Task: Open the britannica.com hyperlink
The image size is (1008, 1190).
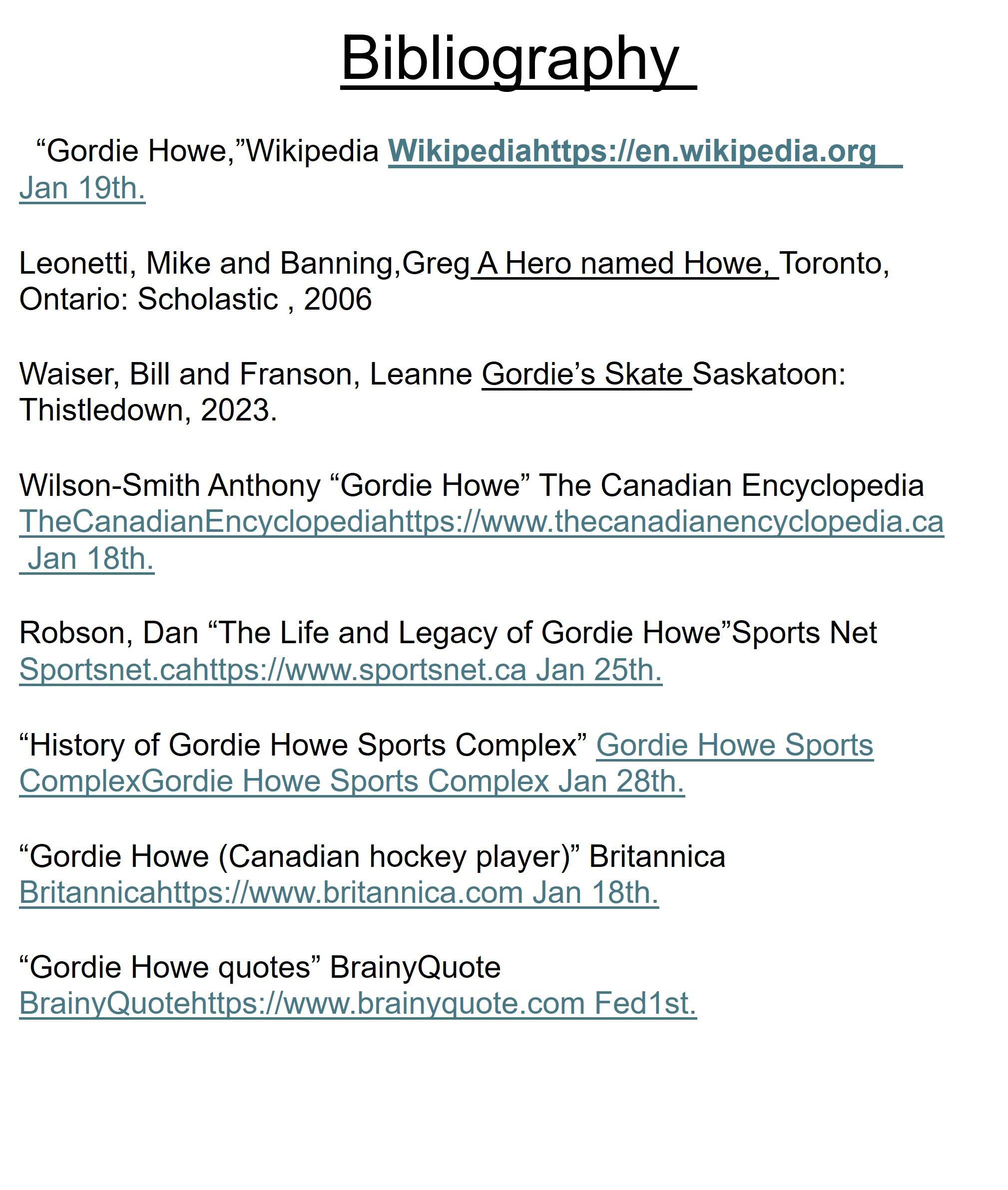Action: (339, 892)
